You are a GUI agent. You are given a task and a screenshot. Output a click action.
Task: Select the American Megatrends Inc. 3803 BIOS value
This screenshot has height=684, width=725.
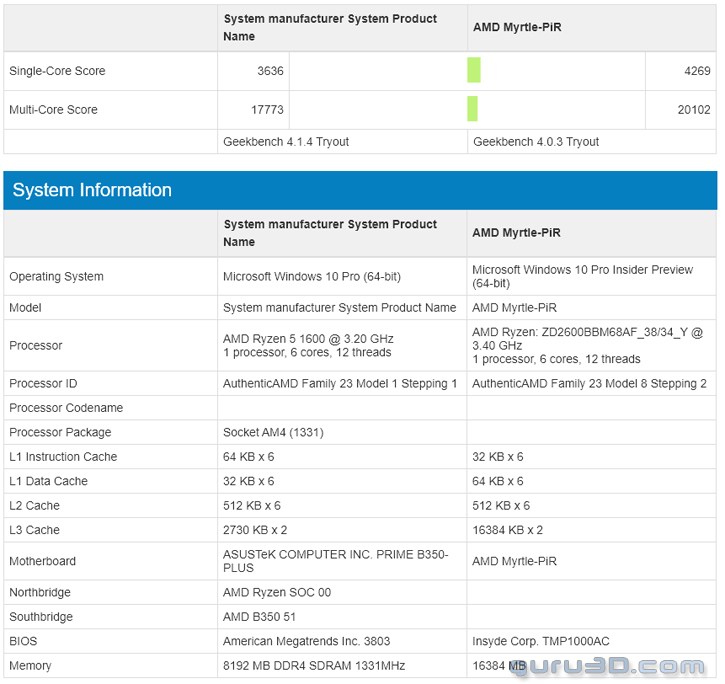pyautogui.click(x=306, y=641)
